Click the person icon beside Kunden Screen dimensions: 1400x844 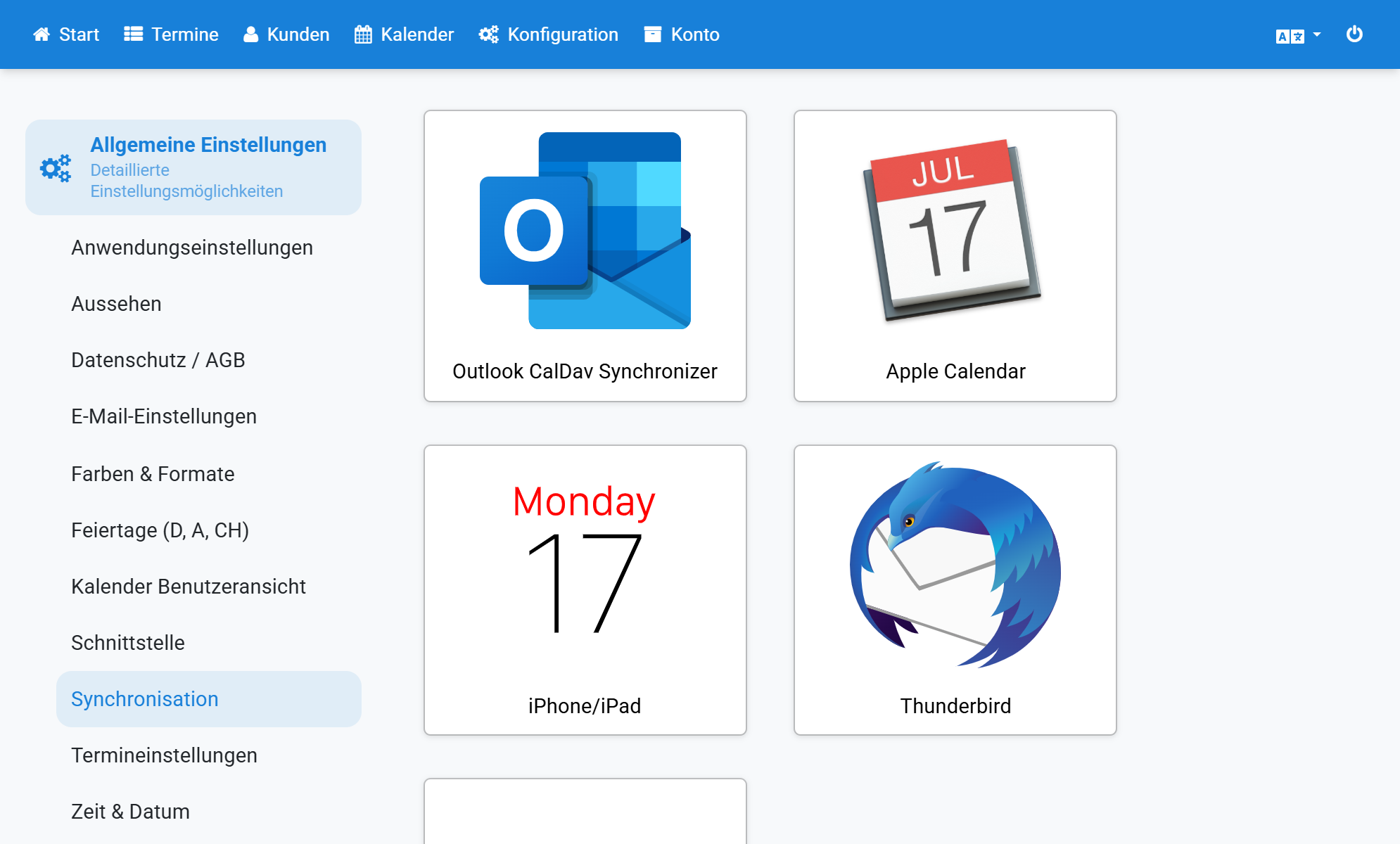tap(250, 34)
